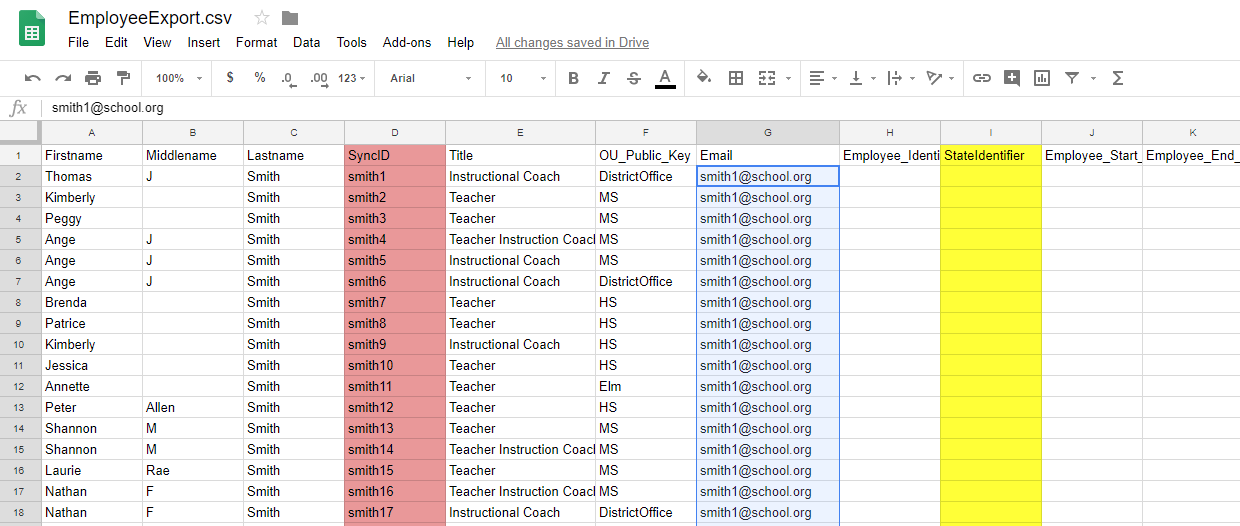Image resolution: width=1240 pixels, height=526 pixels.
Task: Open the Add-ons menu
Action: (x=407, y=42)
